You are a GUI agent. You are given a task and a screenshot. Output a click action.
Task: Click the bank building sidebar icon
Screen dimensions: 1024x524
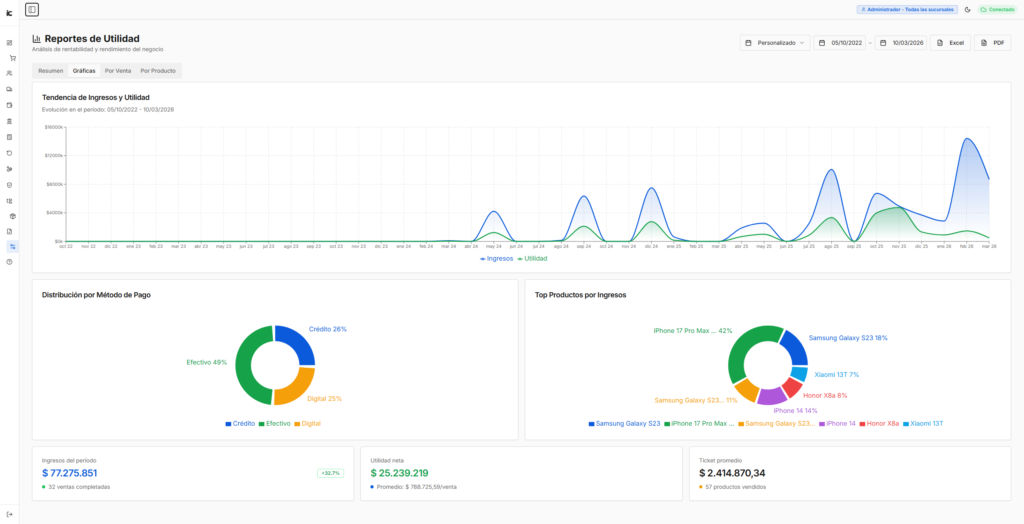[10, 120]
